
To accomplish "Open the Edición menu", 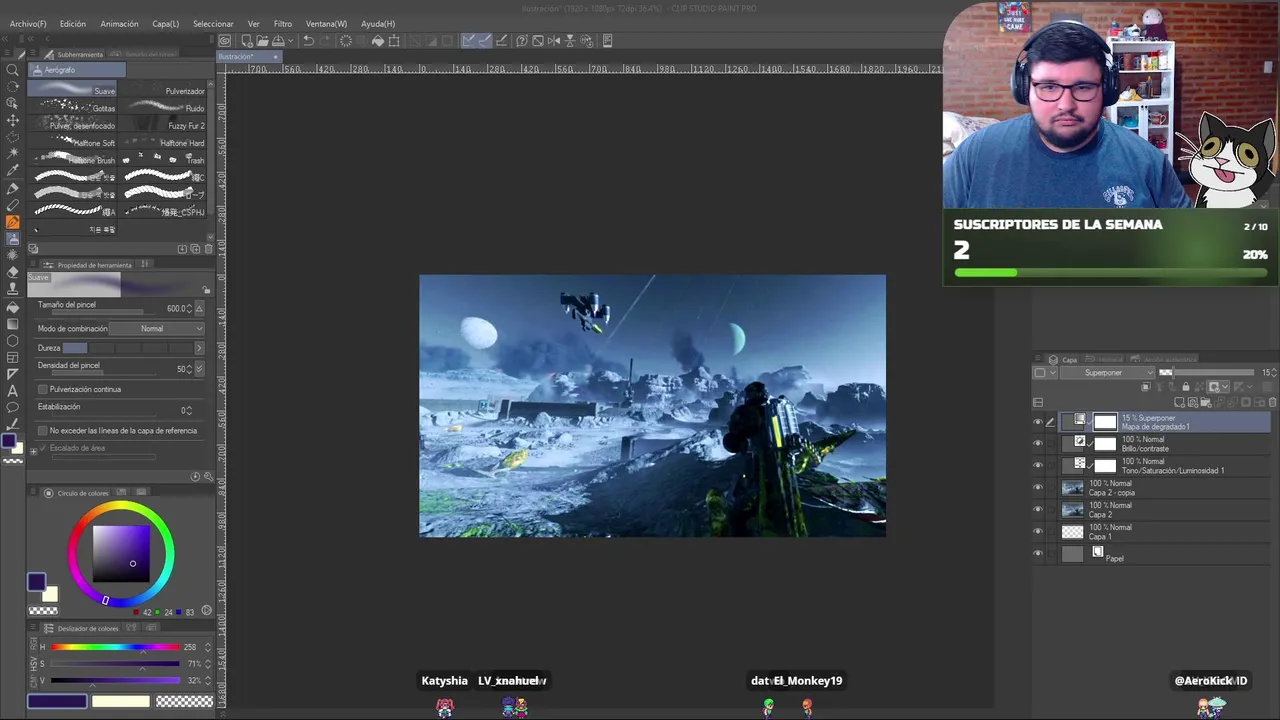I will coord(72,23).
